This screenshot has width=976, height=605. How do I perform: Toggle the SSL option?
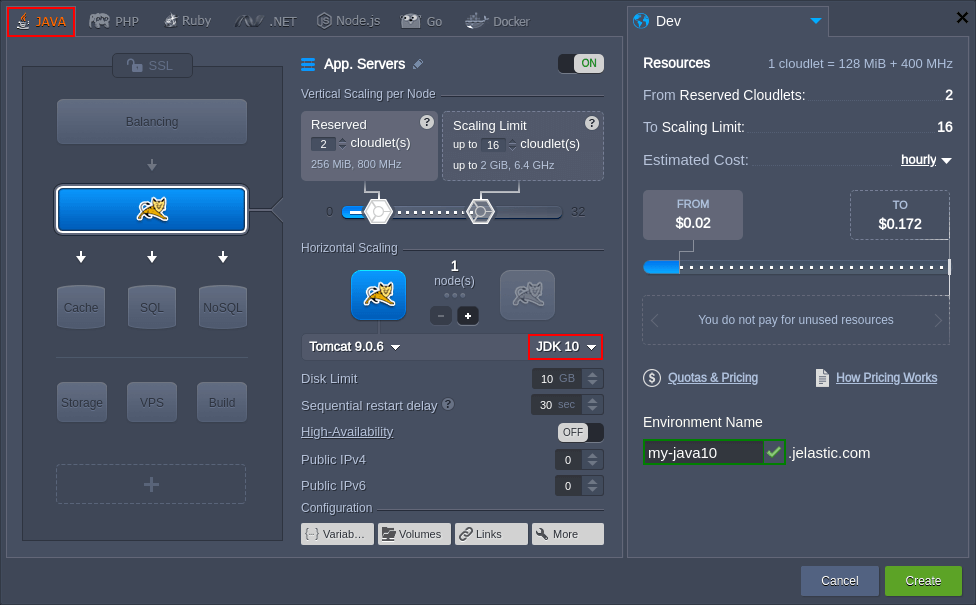[x=152, y=65]
